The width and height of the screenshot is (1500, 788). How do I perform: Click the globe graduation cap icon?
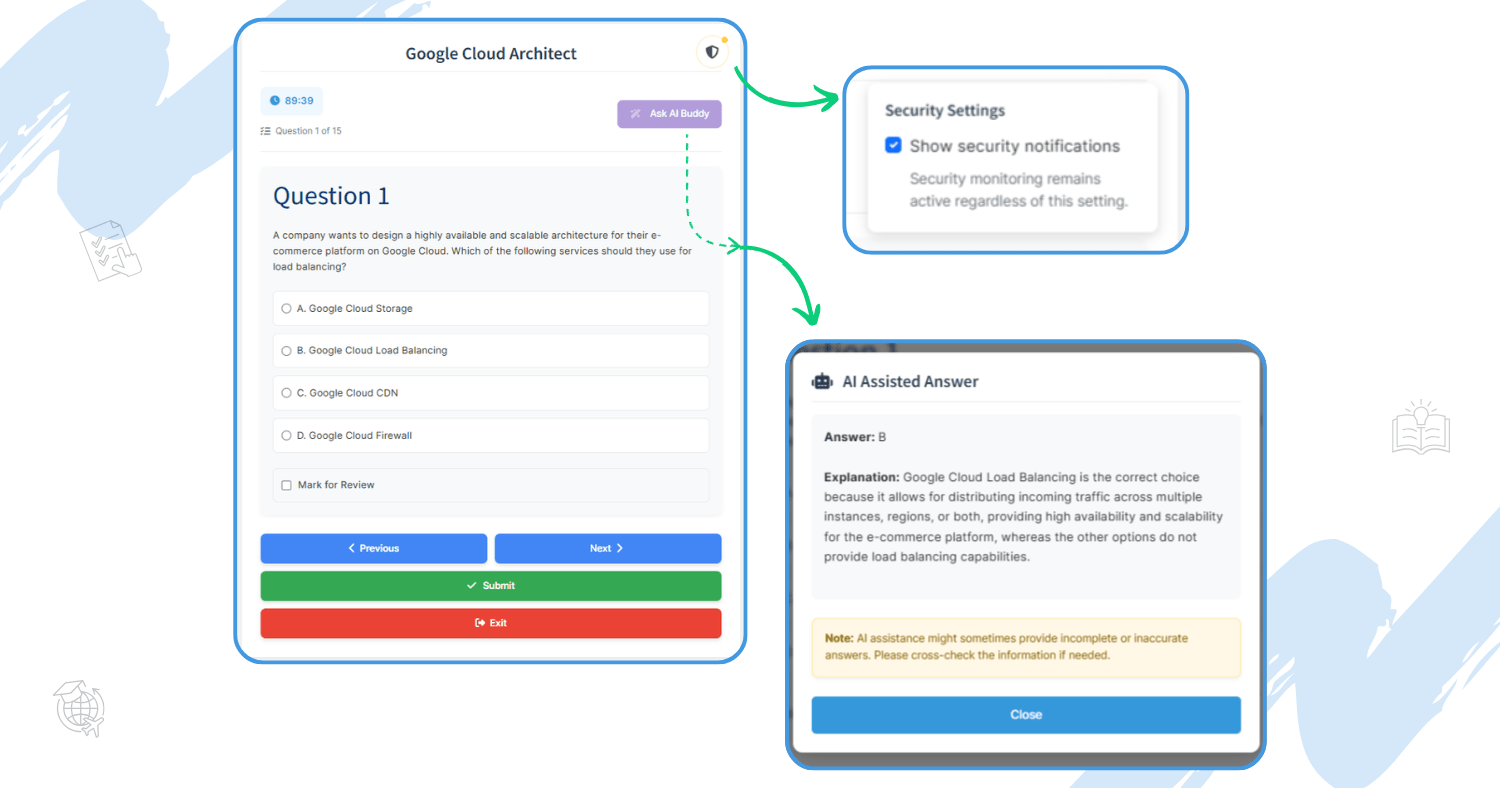pyautogui.click(x=80, y=710)
